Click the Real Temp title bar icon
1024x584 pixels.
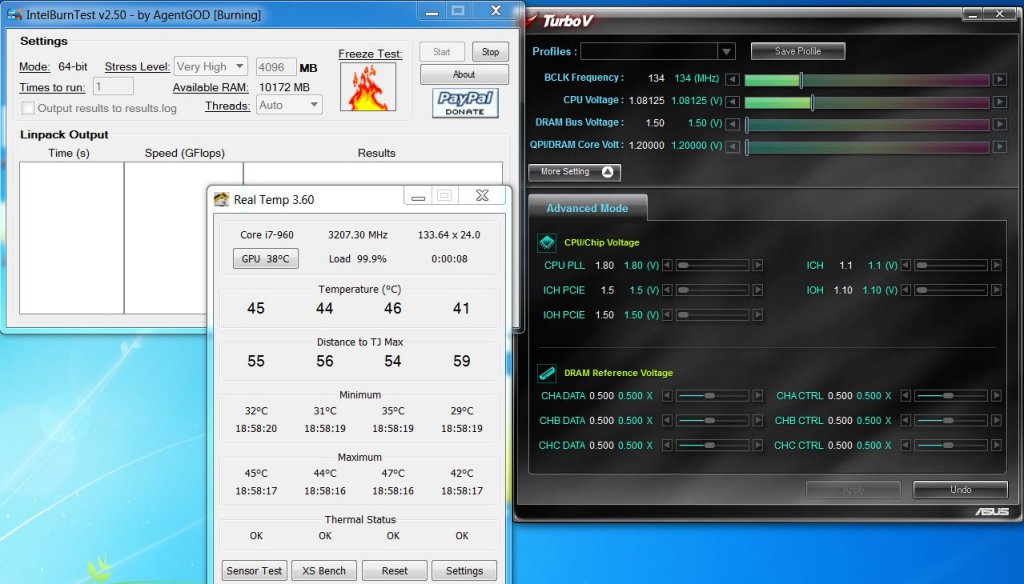pos(221,199)
